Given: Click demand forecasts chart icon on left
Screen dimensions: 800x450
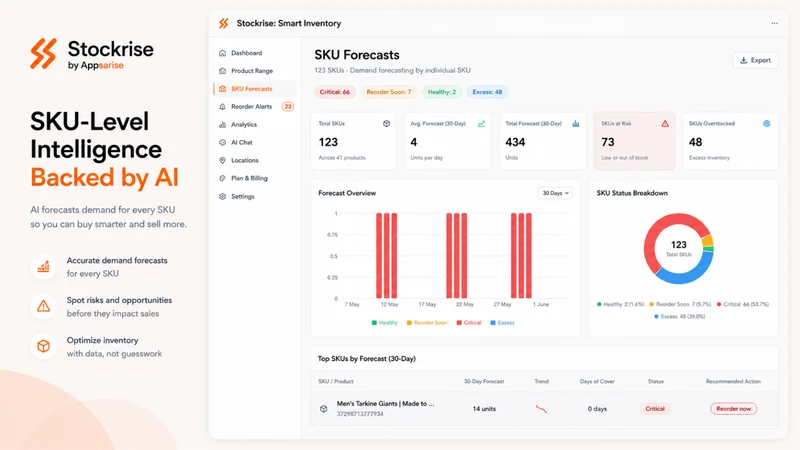Looking at the screenshot, I should 43,266.
